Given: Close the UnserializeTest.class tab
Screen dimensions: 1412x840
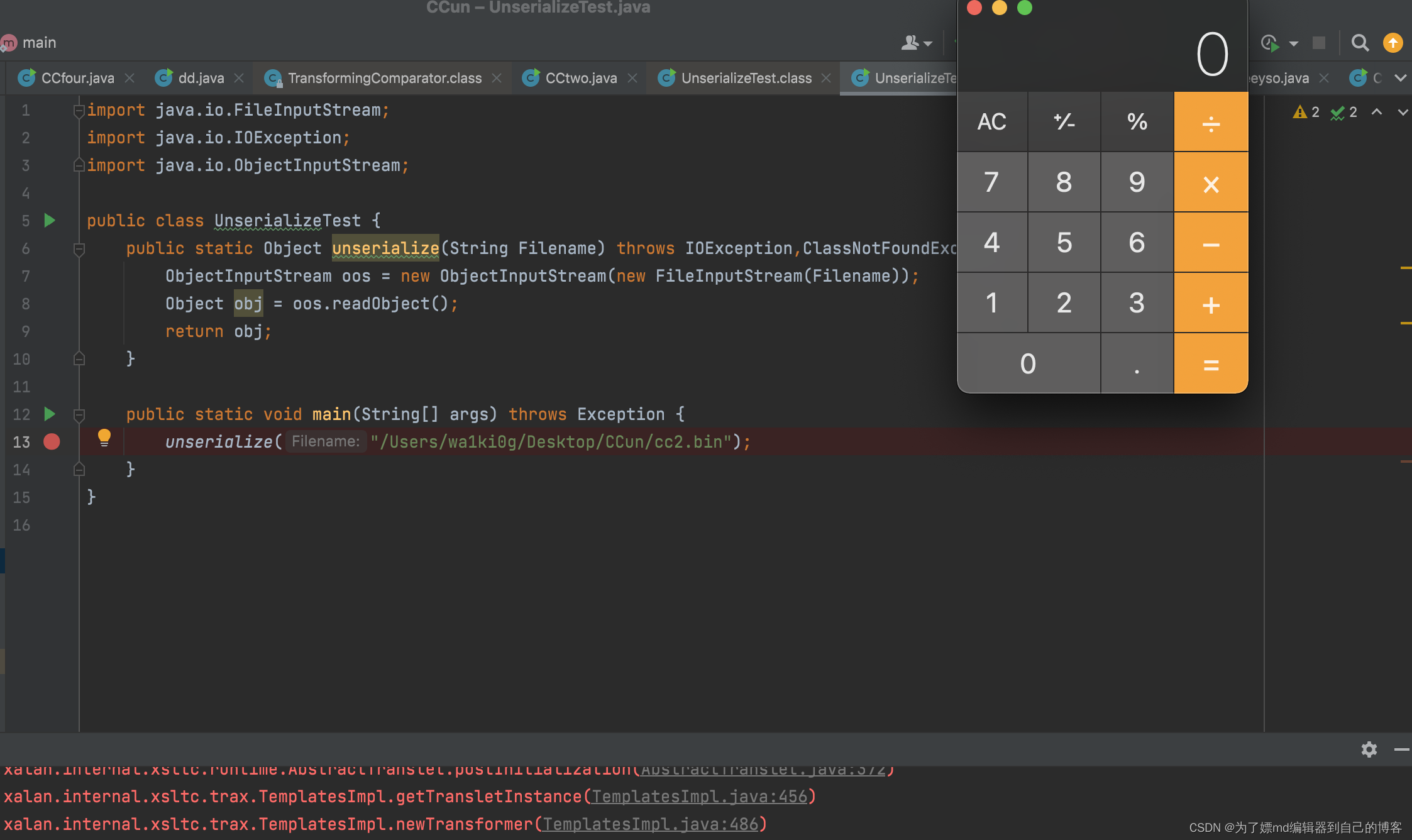Looking at the screenshot, I should click(x=826, y=78).
